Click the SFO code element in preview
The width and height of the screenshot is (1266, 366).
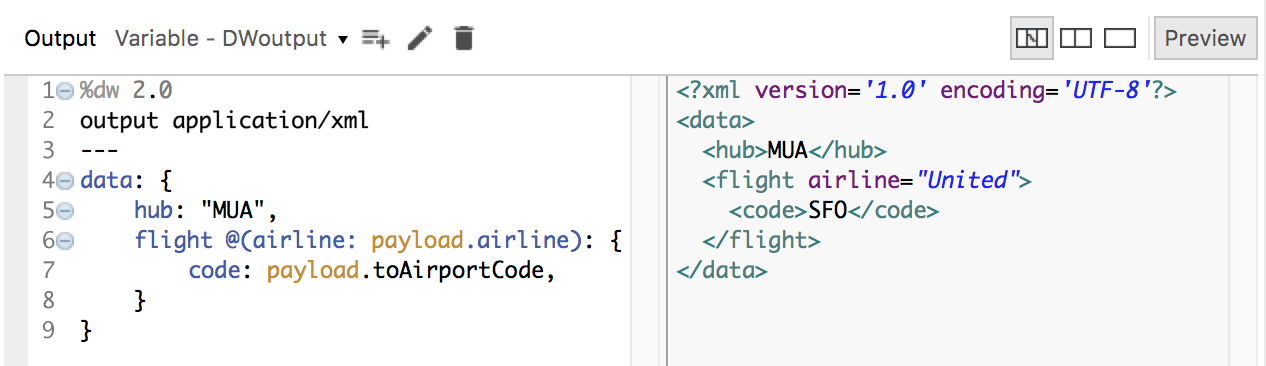pyautogui.click(x=834, y=211)
